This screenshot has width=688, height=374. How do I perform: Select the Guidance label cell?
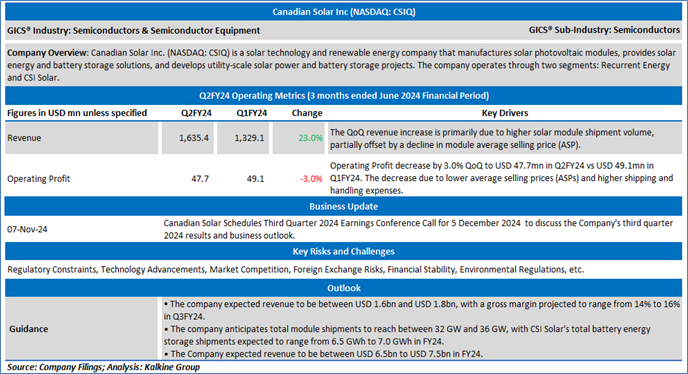(81, 329)
